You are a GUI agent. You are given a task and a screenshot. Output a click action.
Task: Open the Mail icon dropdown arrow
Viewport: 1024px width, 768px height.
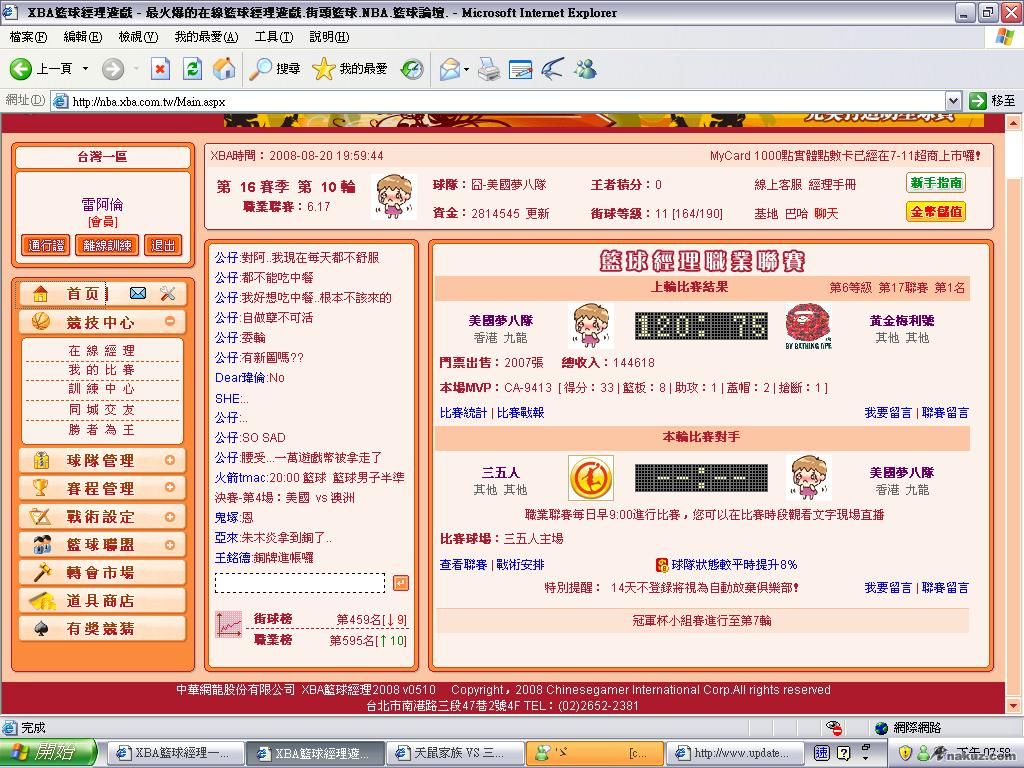(466, 69)
